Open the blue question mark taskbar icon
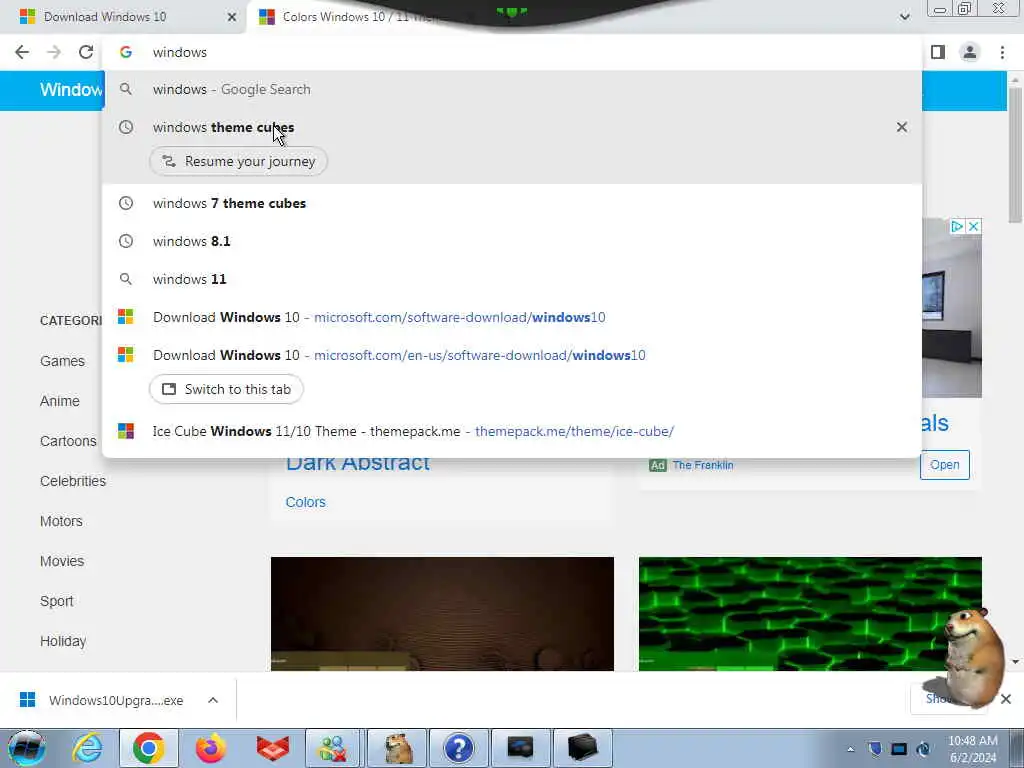 458,748
